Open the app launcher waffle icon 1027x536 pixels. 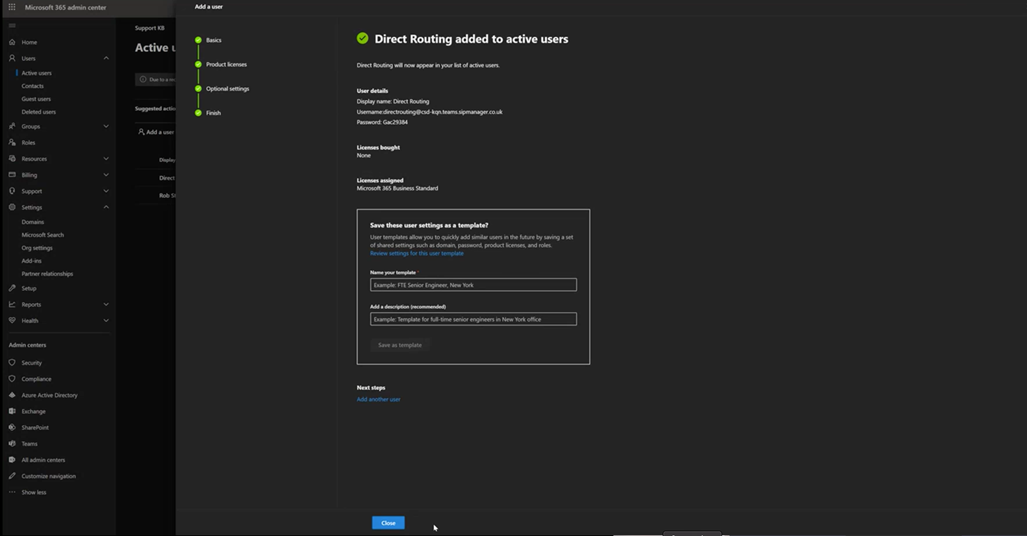tap(12, 7)
